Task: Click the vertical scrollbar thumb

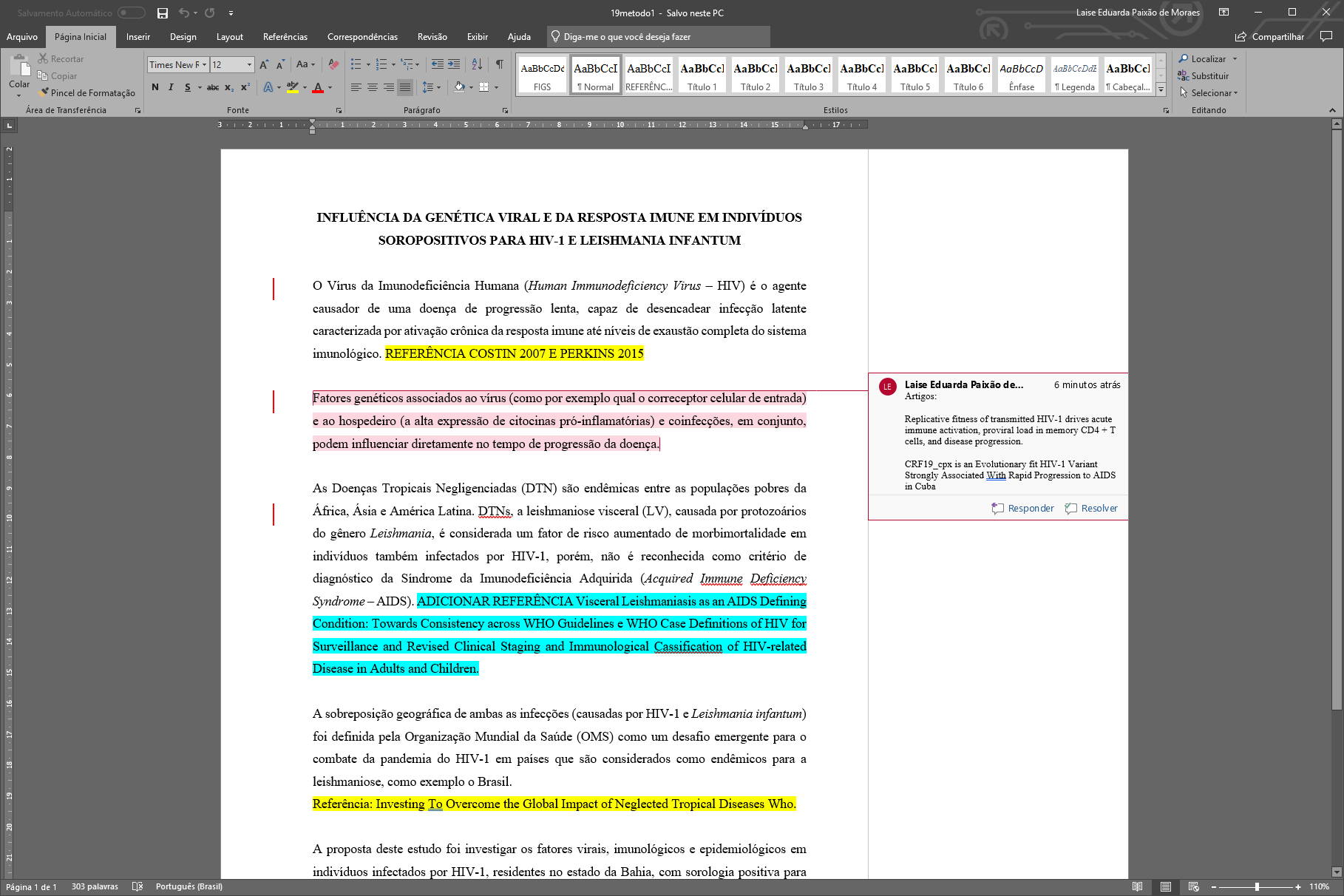Action: tap(1337, 421)
